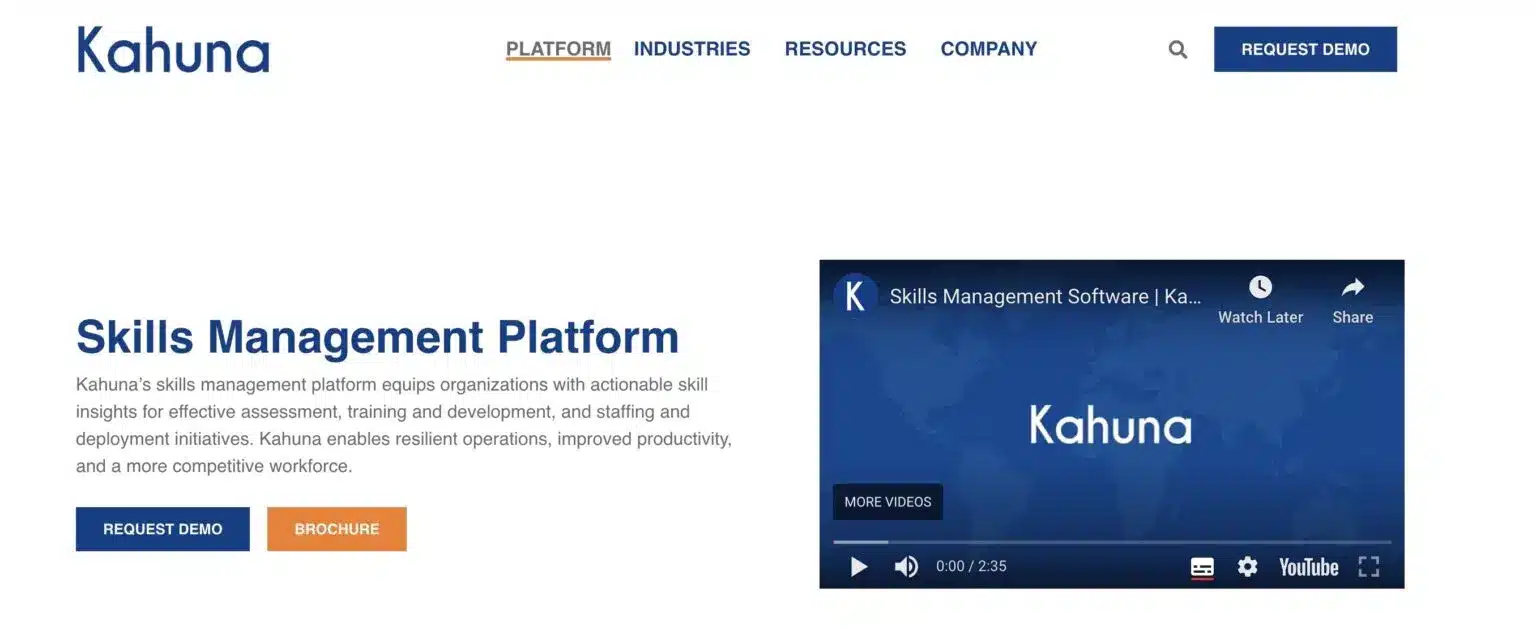Click the white Kahuna text in the video
Screen dimensions: 1536x639
pos(1110,425)
